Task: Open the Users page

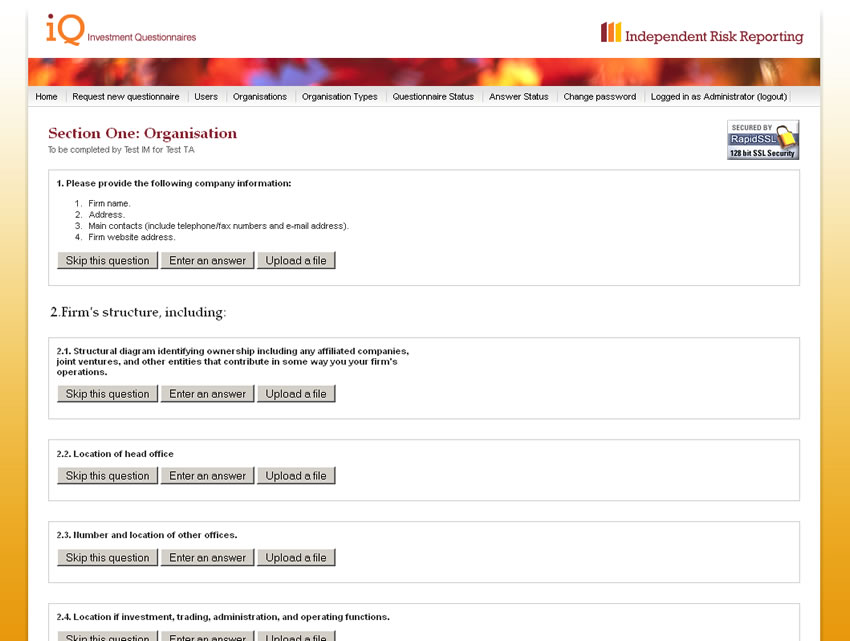Action: coord(206,97)
